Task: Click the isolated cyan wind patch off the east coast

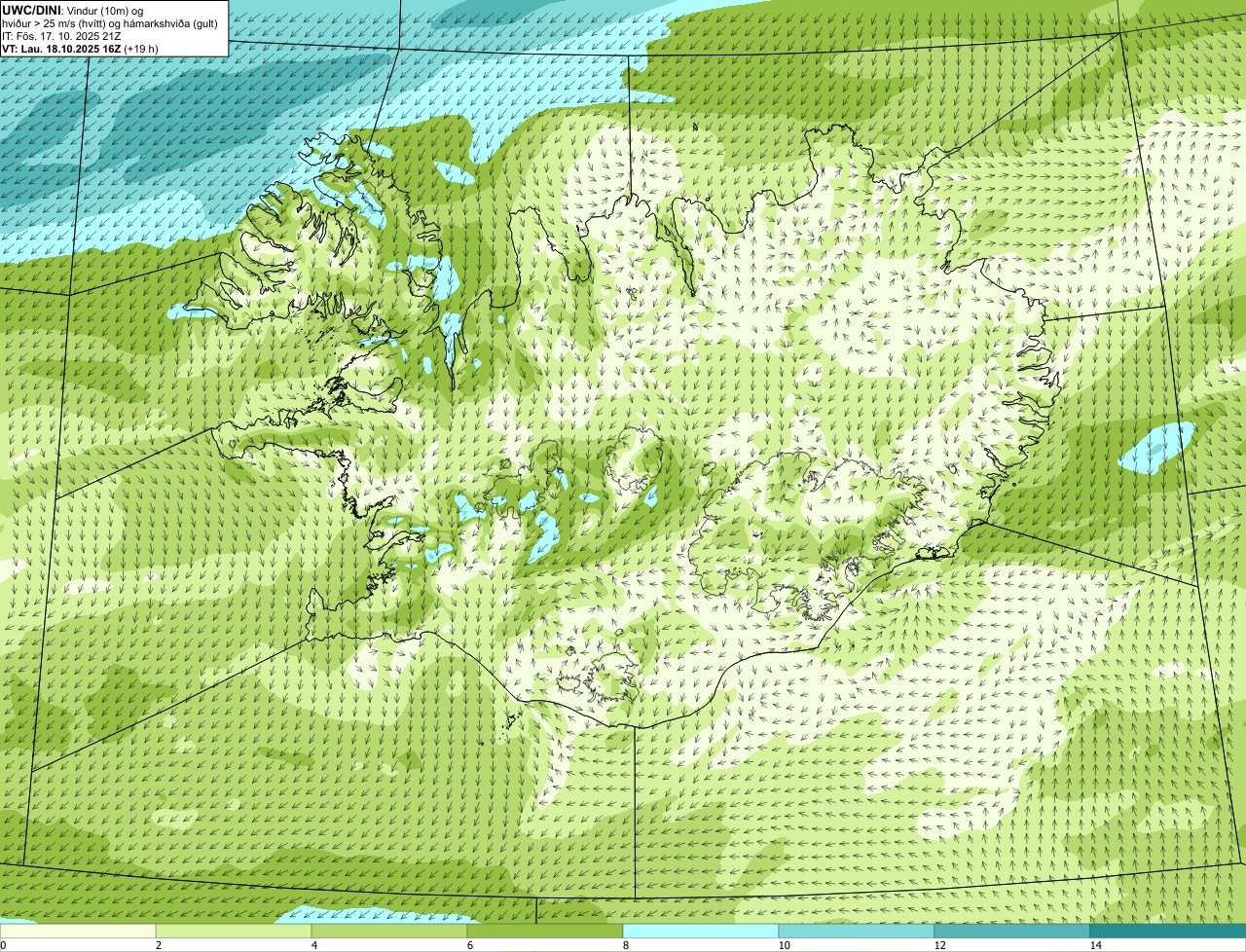Action: 1156,447
